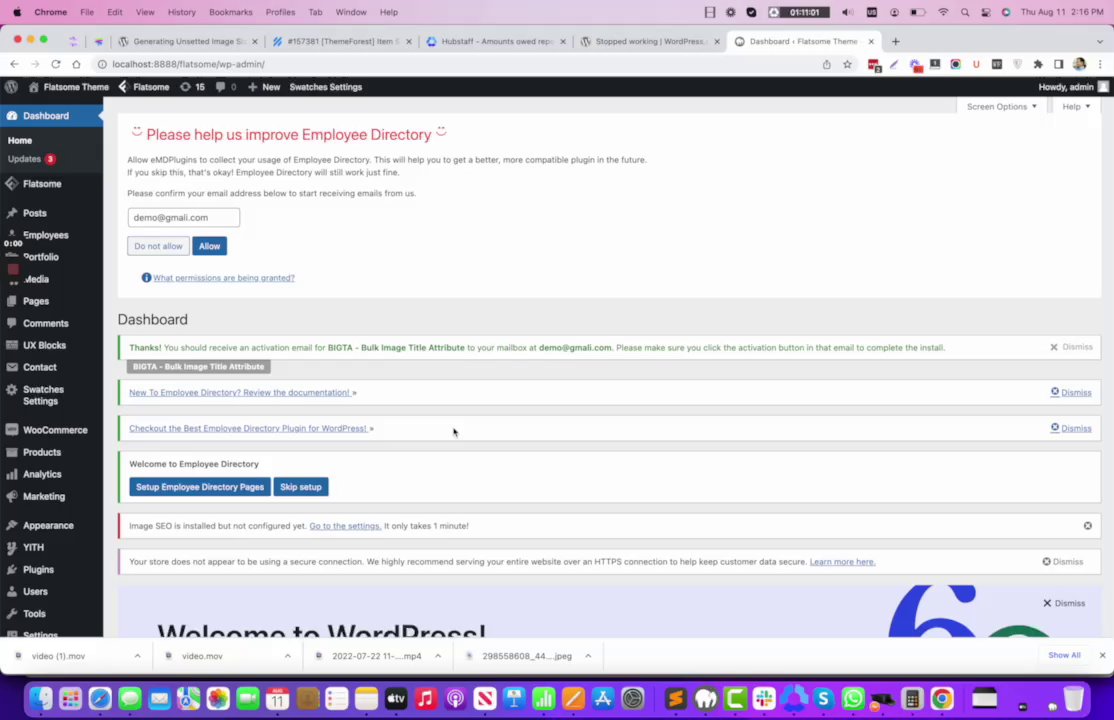Image resolution: width=1114 pixels, height=720 pixels.
Task: Open the UX Blocks sidebar item
Action: (x=44, y=345)
